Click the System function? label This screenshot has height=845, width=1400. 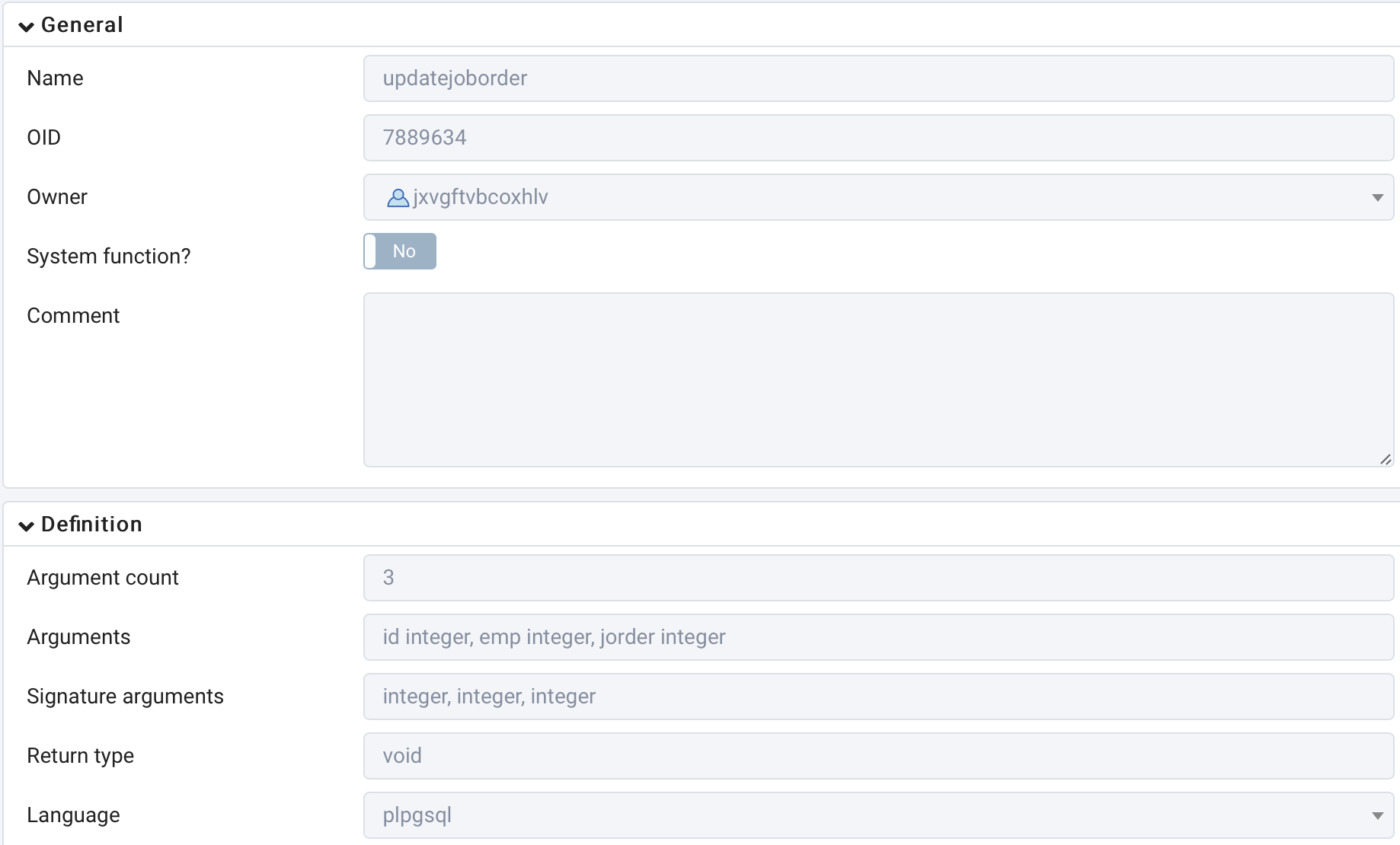[x=109, y=257]
